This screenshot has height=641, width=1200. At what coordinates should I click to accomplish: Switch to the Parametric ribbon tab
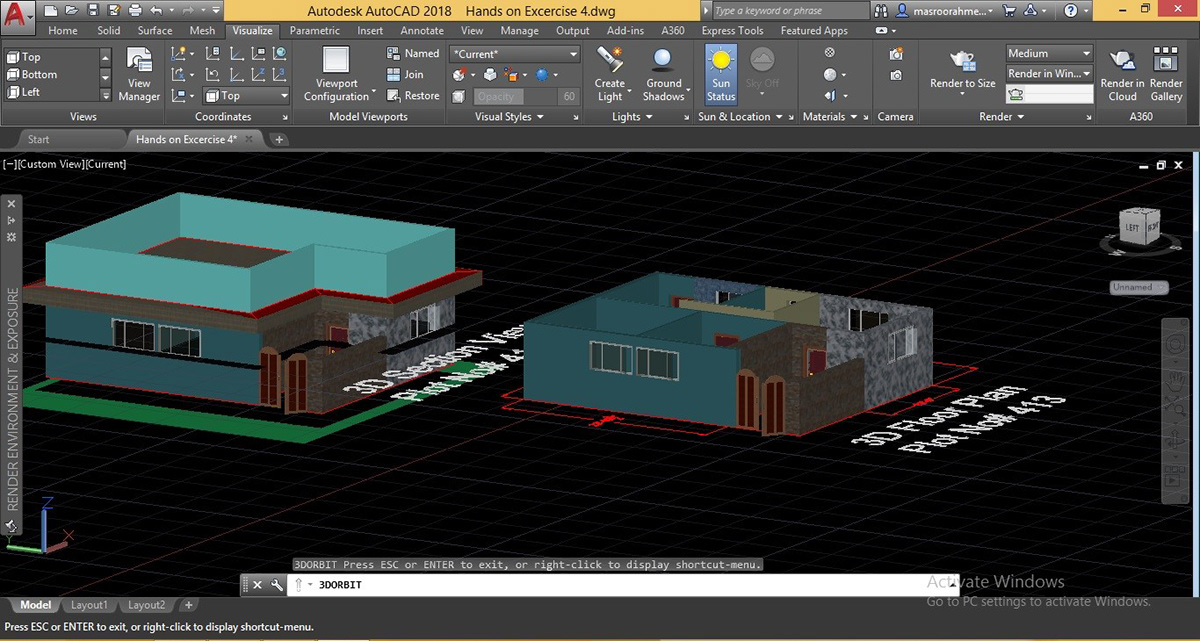[314, 30]
